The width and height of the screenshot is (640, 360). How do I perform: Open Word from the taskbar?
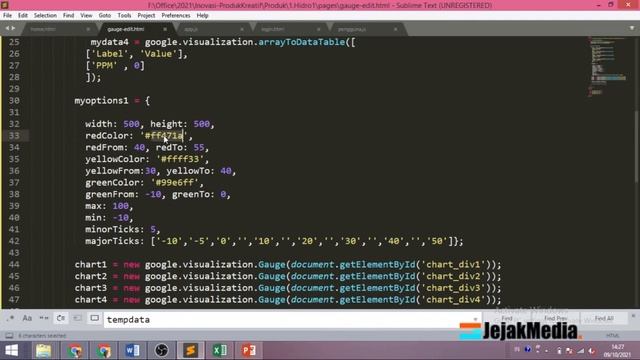pos(133,351)
